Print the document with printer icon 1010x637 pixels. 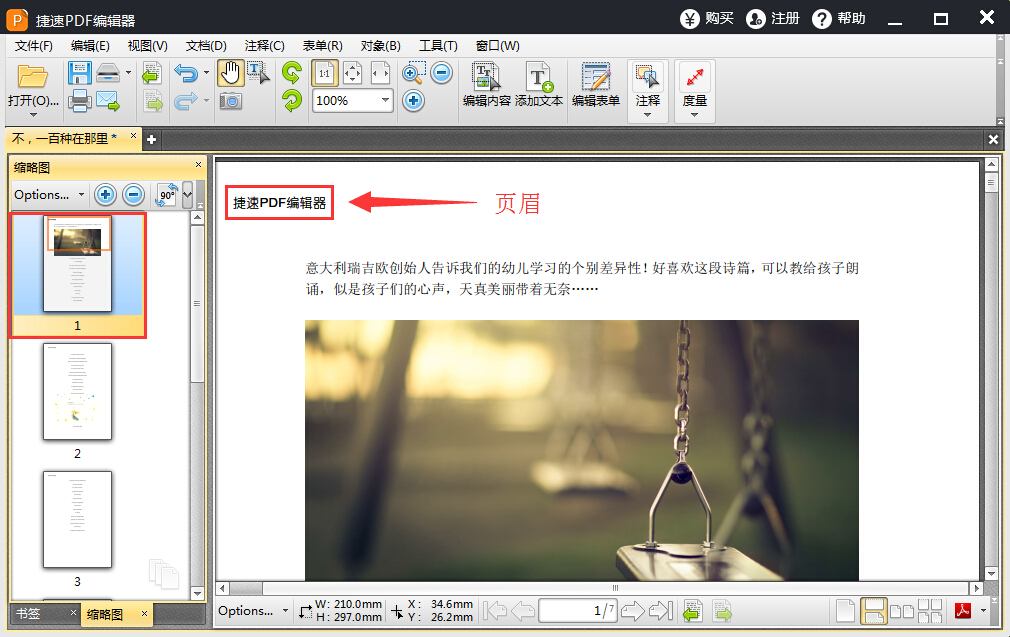click(79, 101)
